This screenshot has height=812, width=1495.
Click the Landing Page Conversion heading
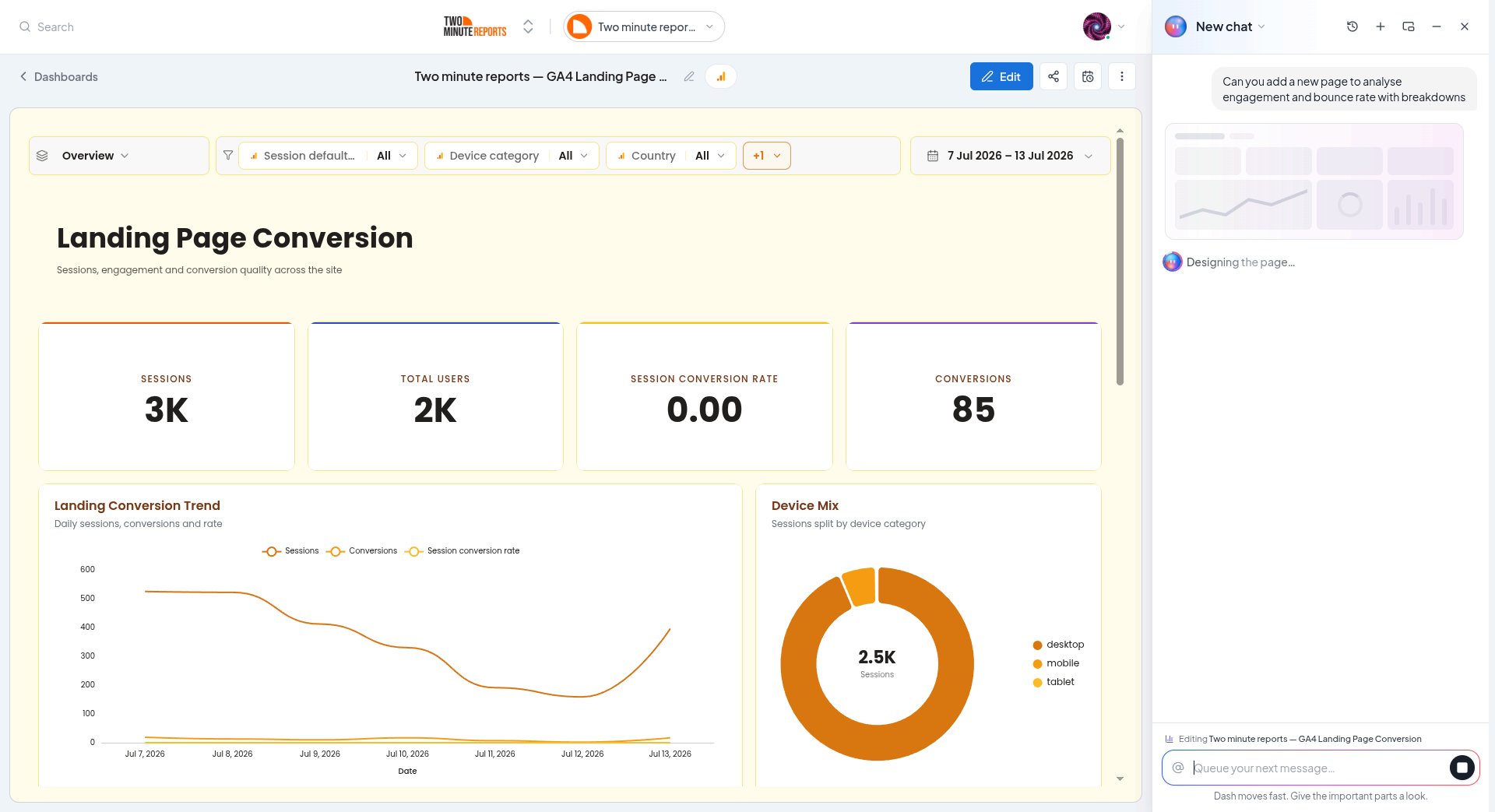pyautogui.click(x=234, y=237)
